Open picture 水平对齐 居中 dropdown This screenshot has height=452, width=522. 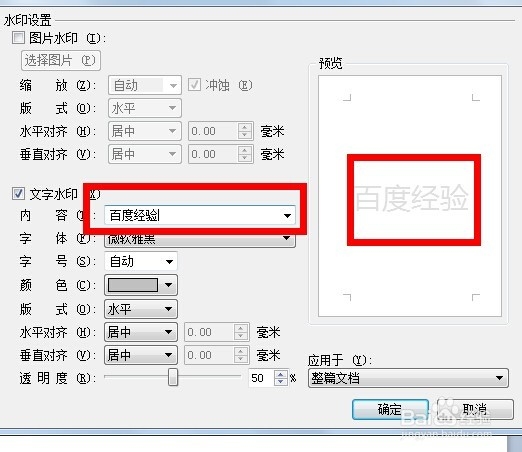tap(145, 131)
